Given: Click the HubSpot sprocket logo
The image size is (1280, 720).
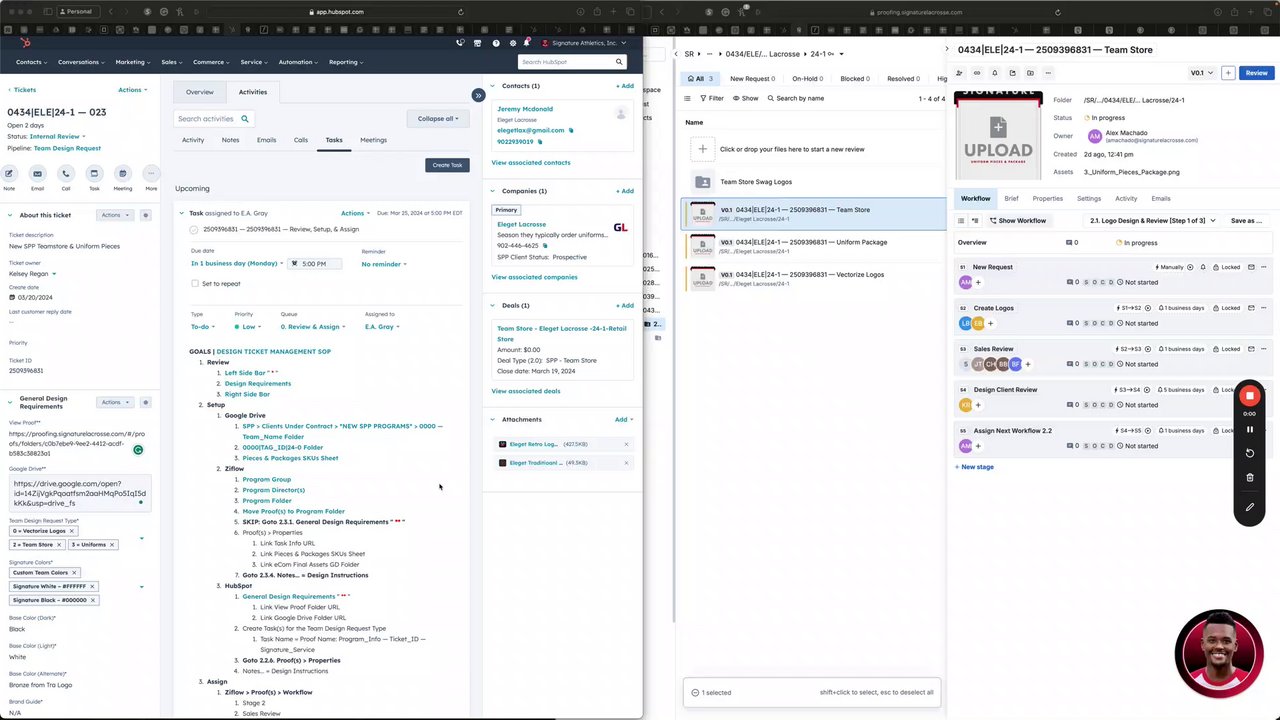Looking at the screenshot, I should click(x=26, y=43).
